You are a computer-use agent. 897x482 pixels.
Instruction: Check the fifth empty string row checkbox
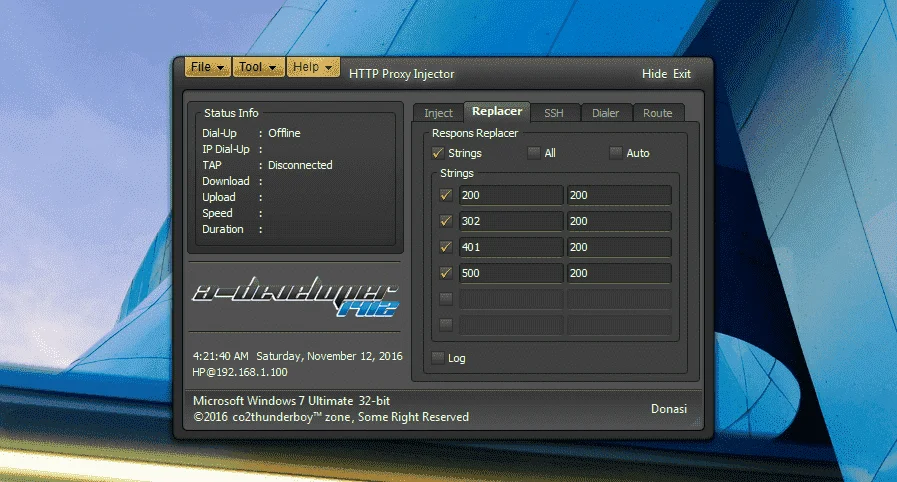click(x=446, y=298)
